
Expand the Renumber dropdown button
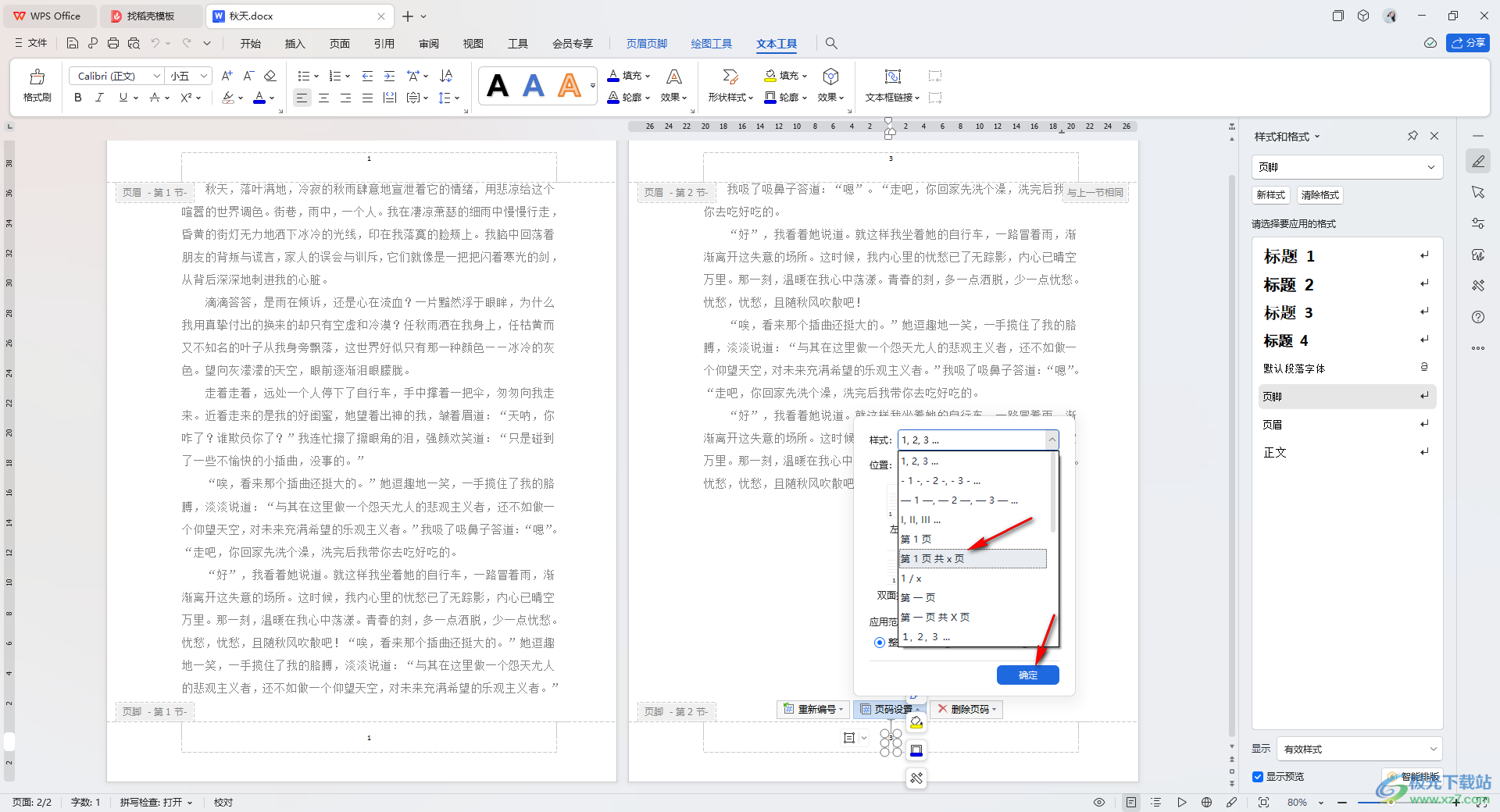(x=813, y=709)
